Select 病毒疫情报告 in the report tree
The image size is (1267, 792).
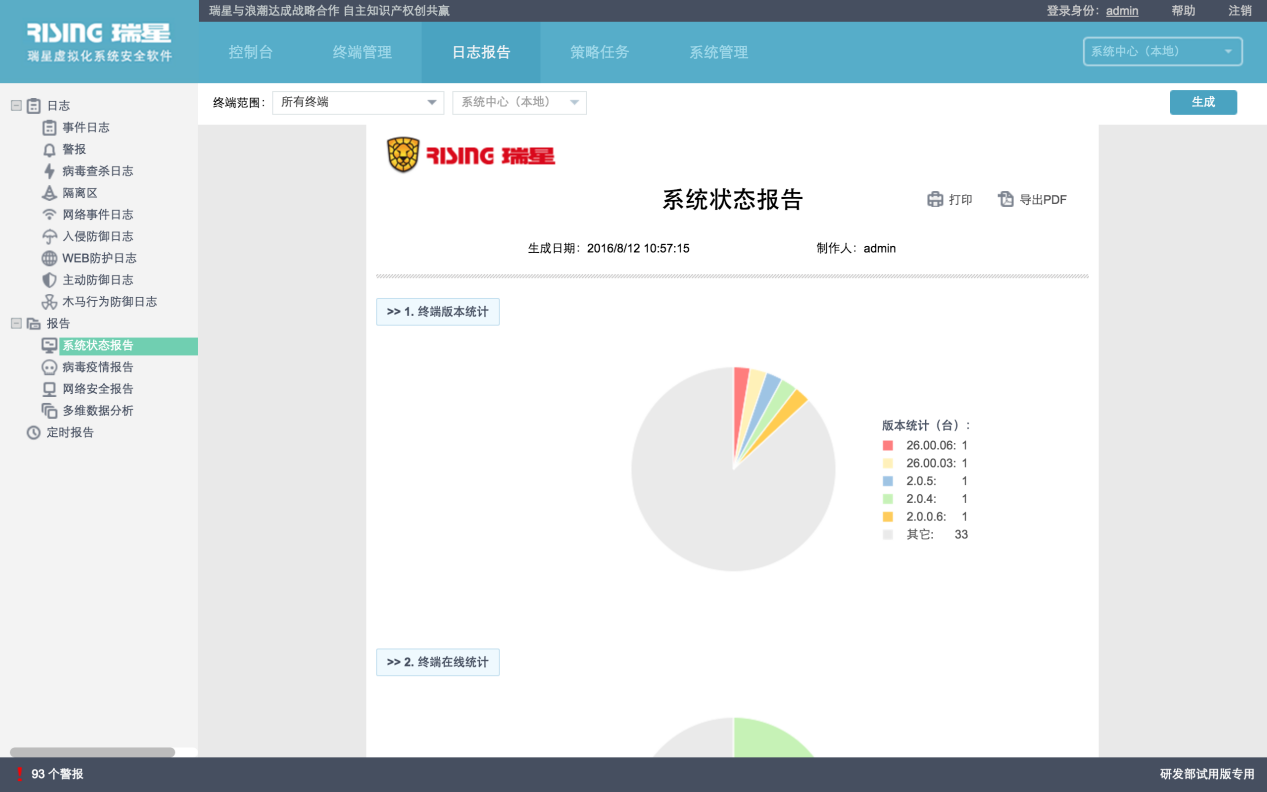(98, 367)
